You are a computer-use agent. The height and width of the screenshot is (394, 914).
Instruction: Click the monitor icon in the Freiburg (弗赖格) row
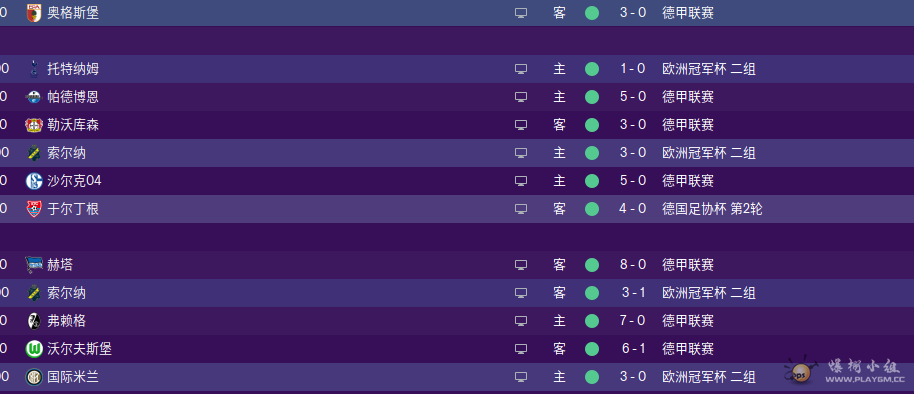[521, 321]
